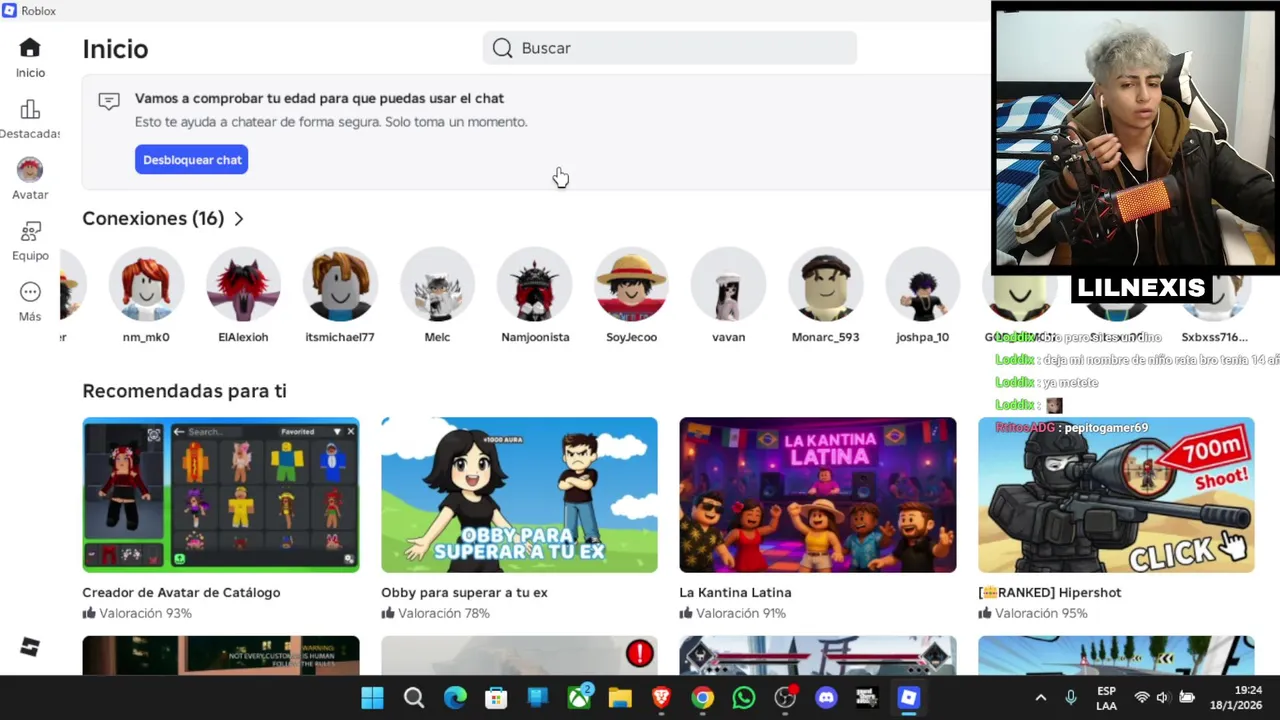Open the Más menu in sidebar

pyautogui.click(x=30, y=302)
